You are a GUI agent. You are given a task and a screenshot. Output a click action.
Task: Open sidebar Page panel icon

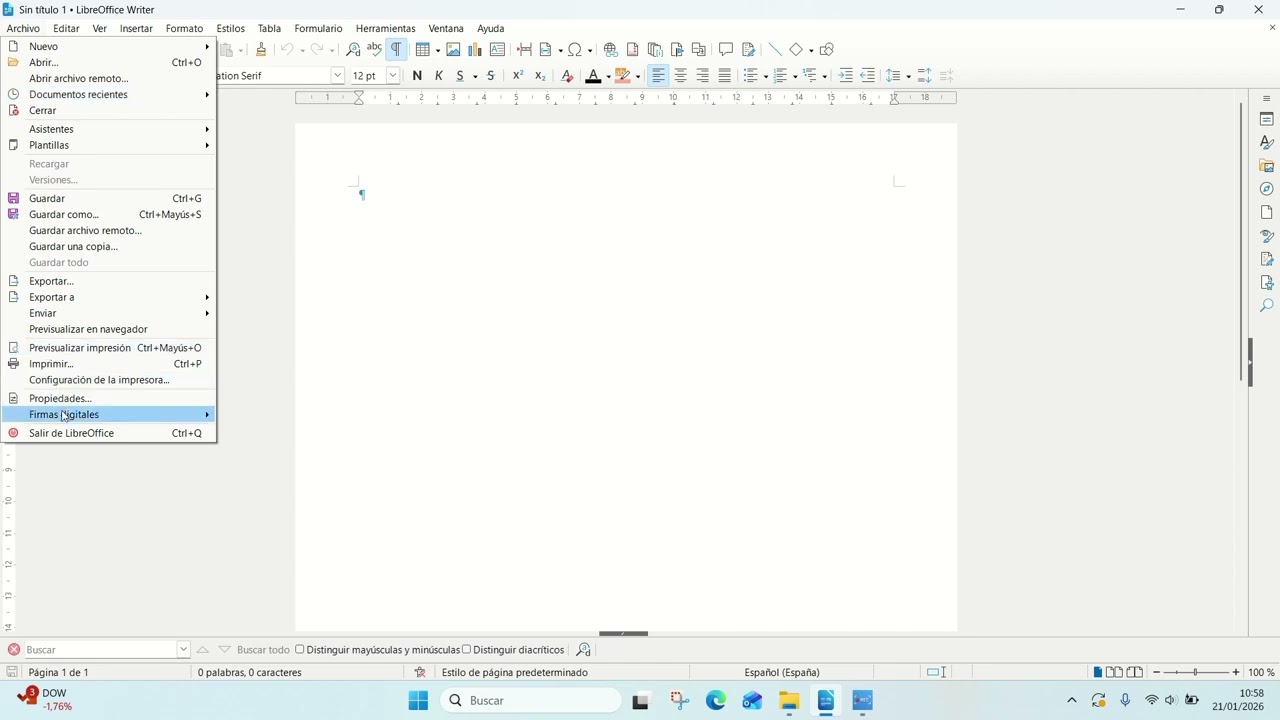click(x=1266, y=212)
